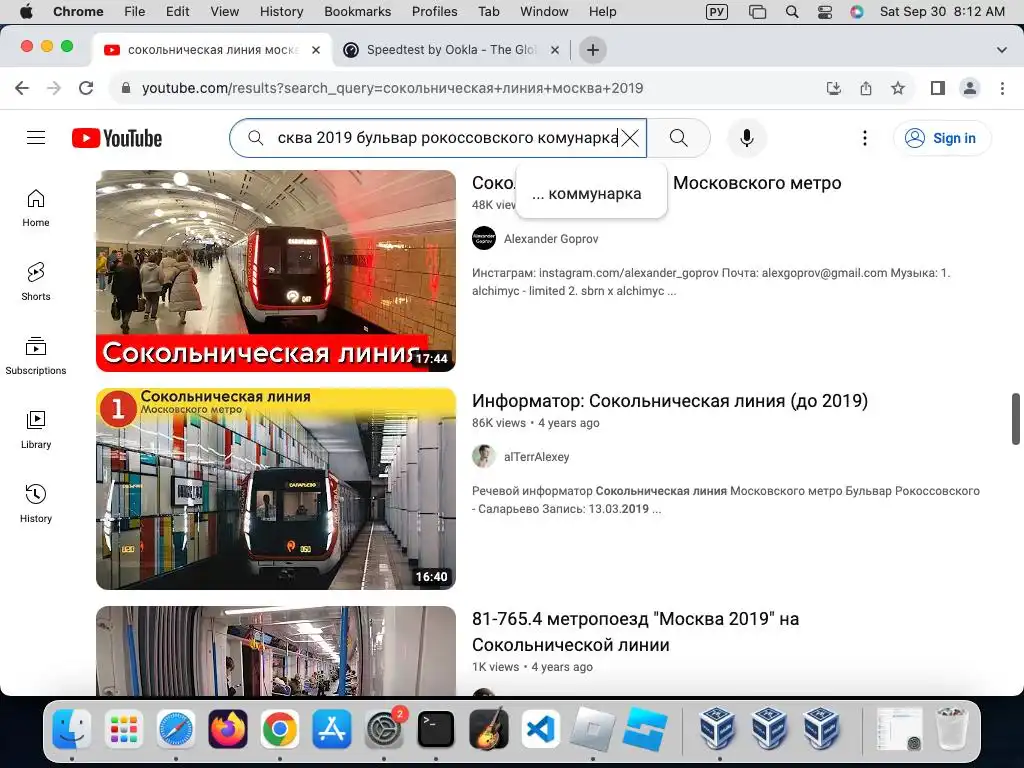Image resolution: width=1024 pixels, height=768 pixels.
Task: Open the Chrome profile avatar
Action: coord(970,88)
